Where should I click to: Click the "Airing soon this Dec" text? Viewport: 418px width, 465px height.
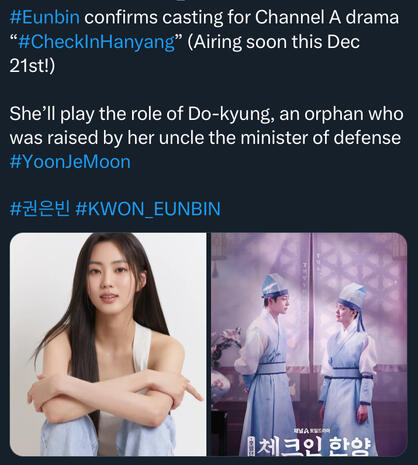point(273,42)
